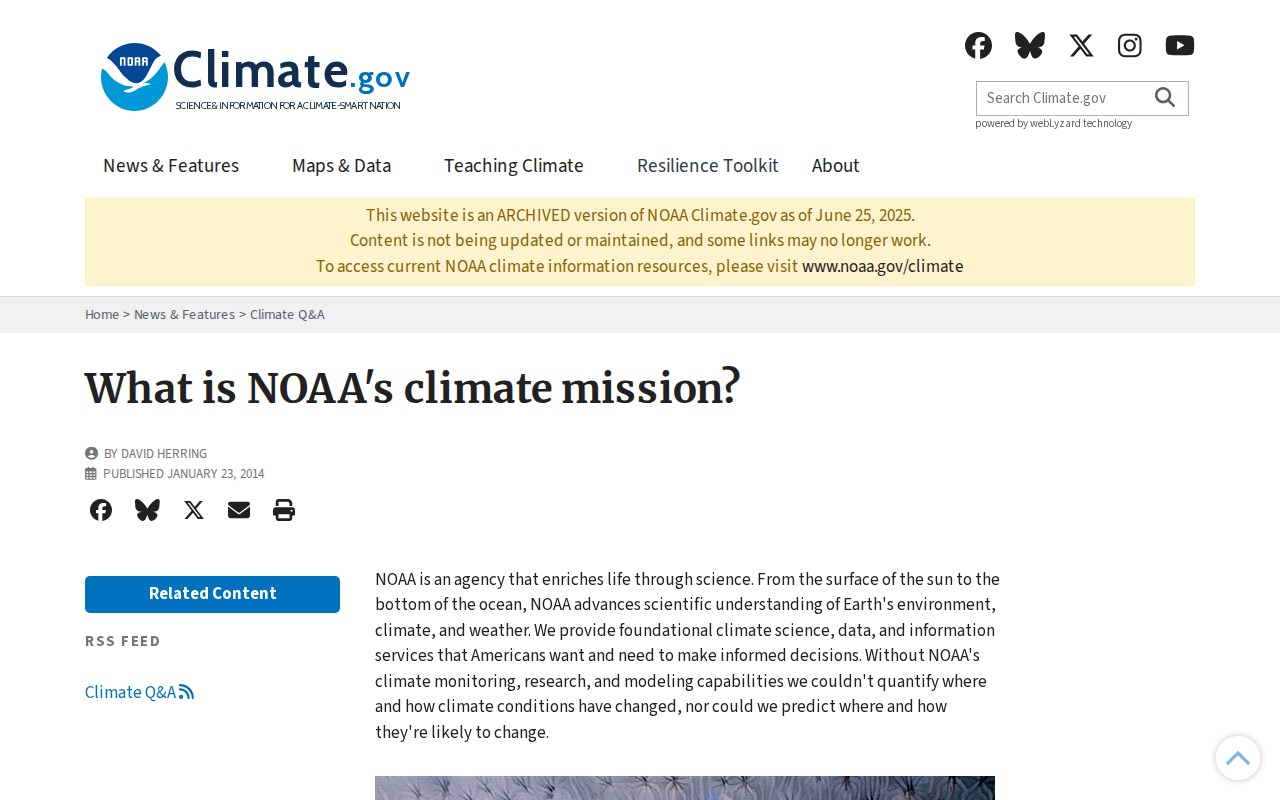The width and height of the screenshot is (1280, 800).
Task: Open NOAA Facebook page from header icon
Action: [x=978, y=45]
